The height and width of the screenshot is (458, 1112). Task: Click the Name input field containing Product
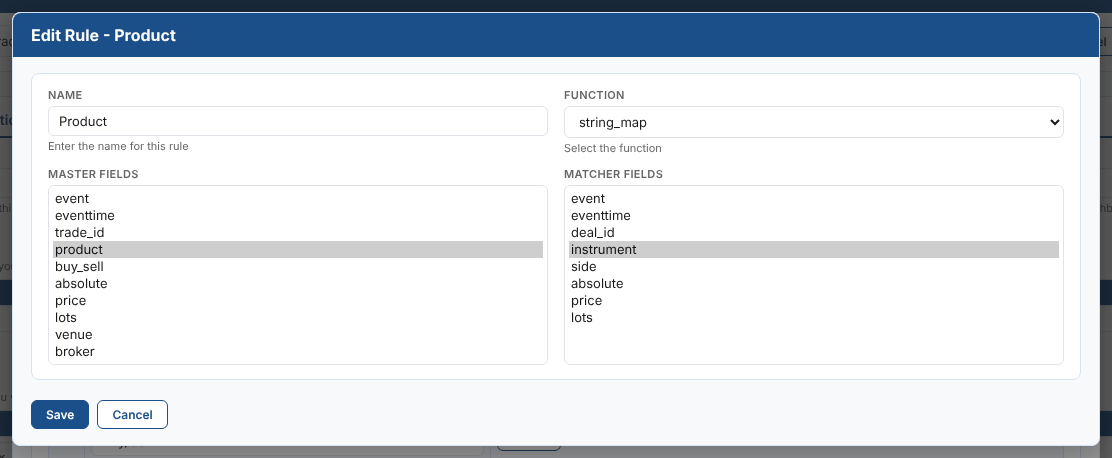[x=298, y=121]
